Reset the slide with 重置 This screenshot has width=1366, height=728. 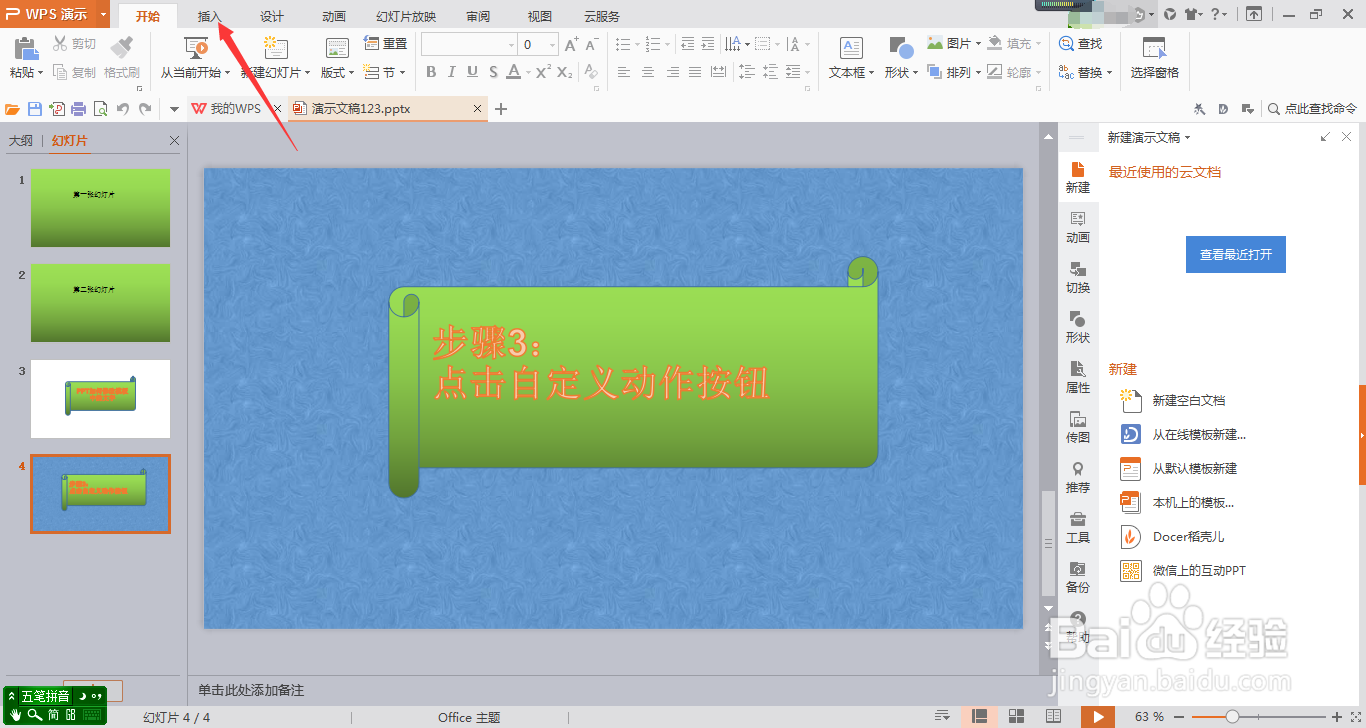click(x=386, y=44)
